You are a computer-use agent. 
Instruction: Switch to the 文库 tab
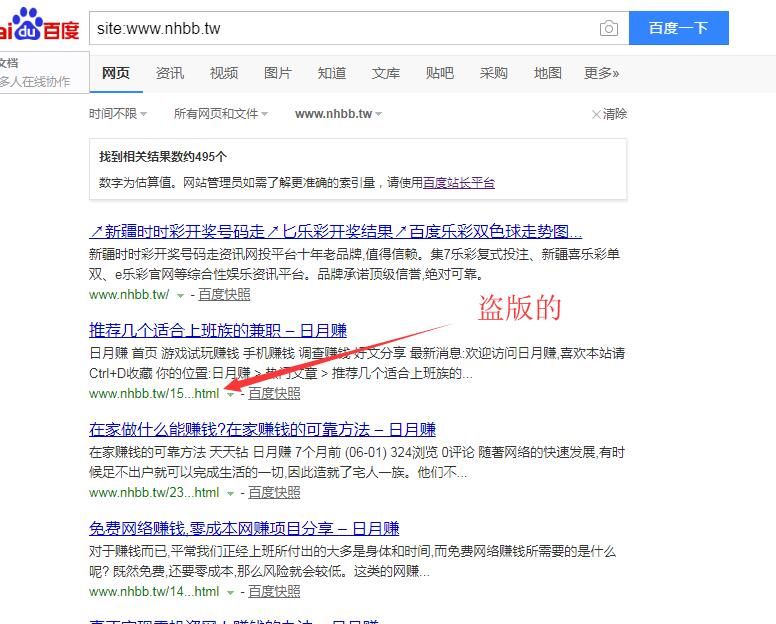click(386, 73)
